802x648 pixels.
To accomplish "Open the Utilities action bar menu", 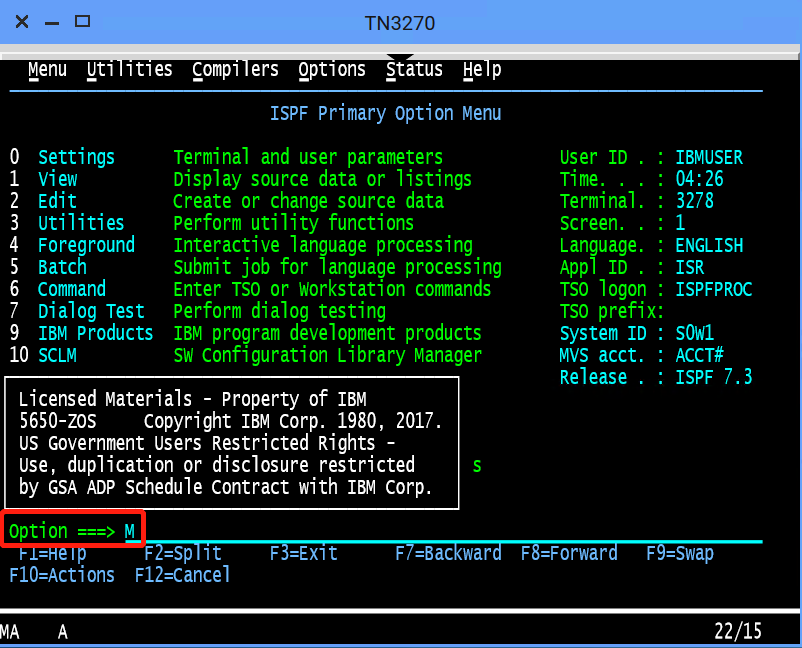I will click(x=129, y=69).
